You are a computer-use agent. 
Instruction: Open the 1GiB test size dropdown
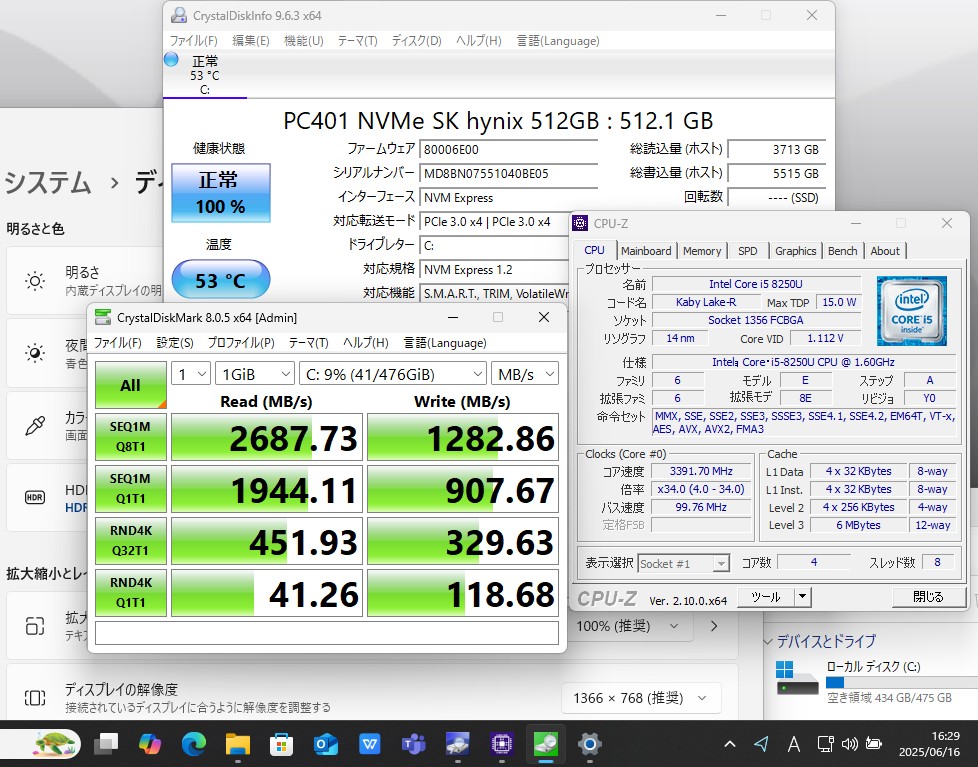coord(254,374)
